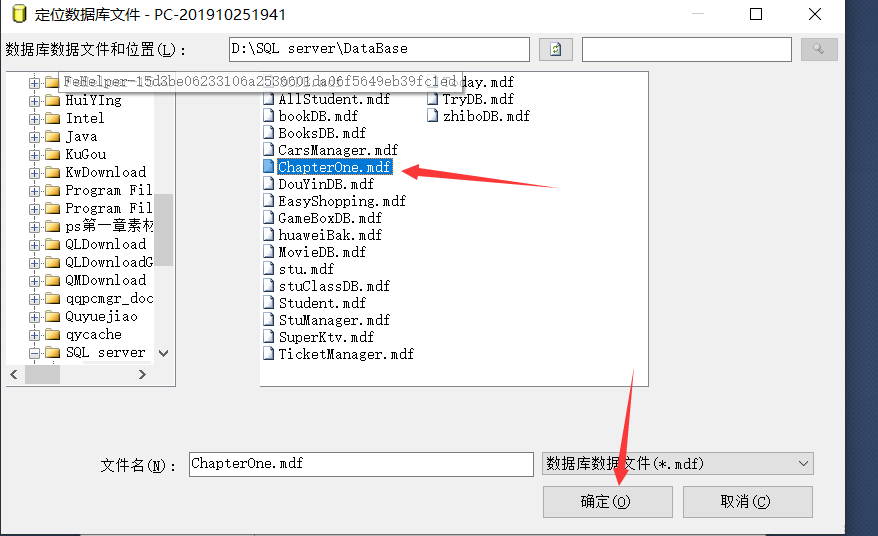Select the stuClassDB.mdf file name
Screen dimensions: 878x536
point(334,286)
